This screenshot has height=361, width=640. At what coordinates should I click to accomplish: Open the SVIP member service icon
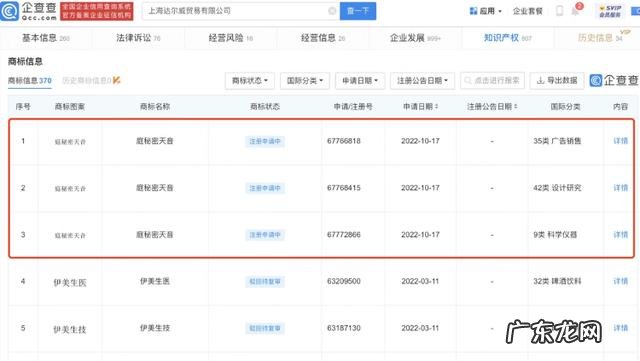(610, 11)
